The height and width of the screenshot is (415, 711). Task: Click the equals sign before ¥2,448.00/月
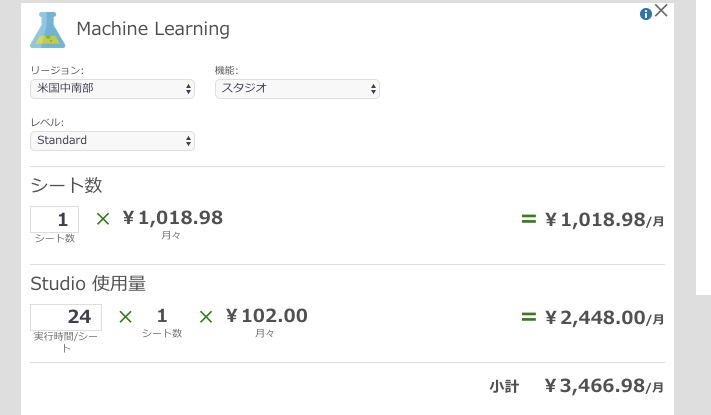[x=529, y=317]
